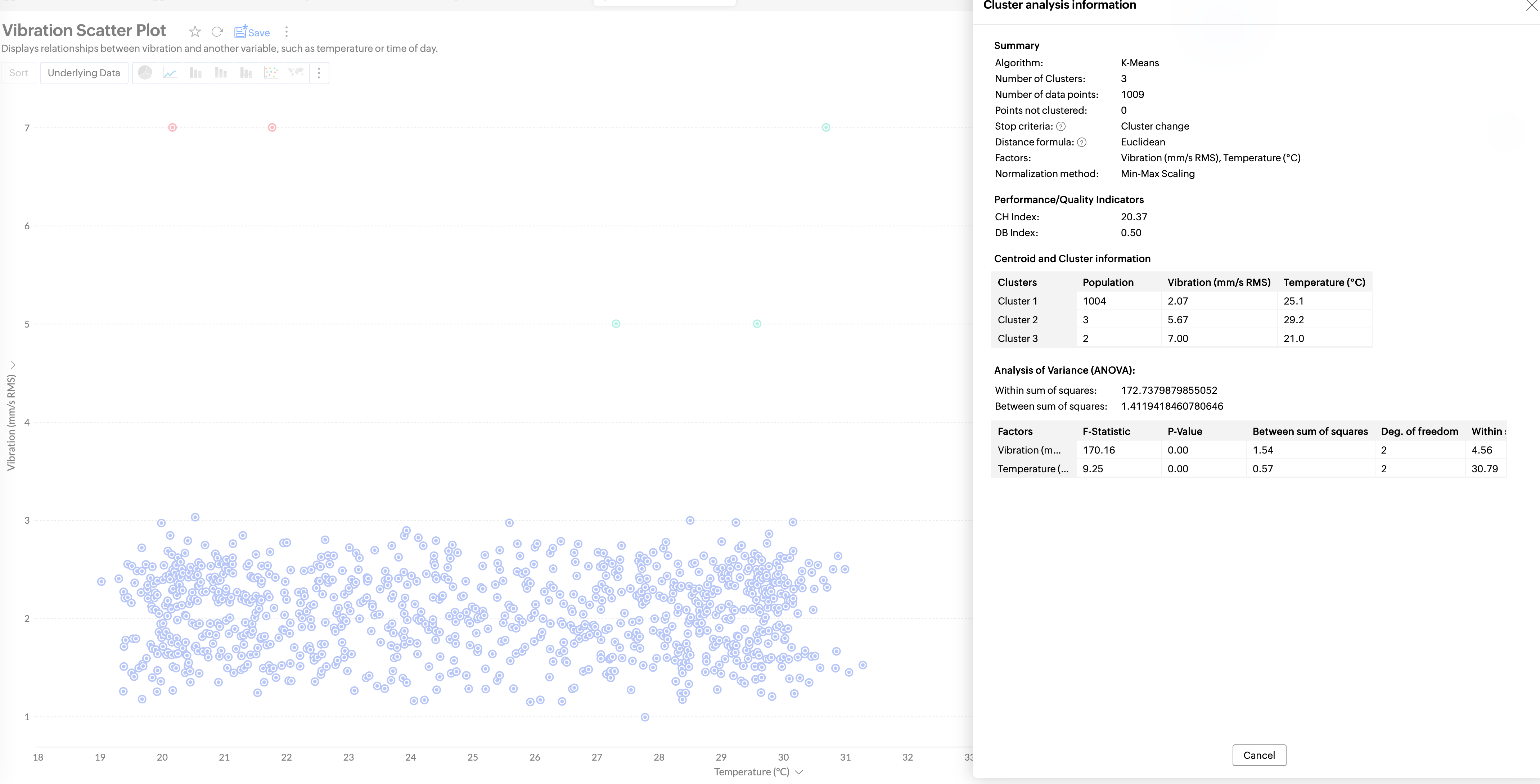Click the help icon next to Stop criteria
Image resolution: width=1540 pixels, height=784 pixels.
pos(1061,126)
